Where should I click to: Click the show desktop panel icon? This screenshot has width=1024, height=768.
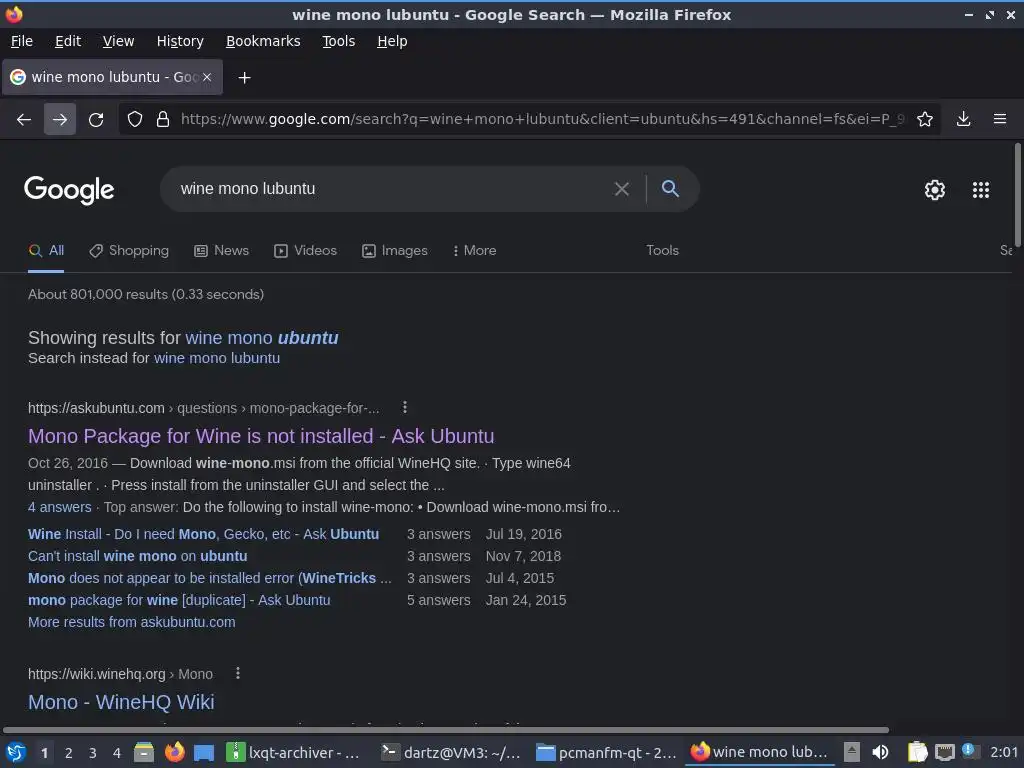204,752
